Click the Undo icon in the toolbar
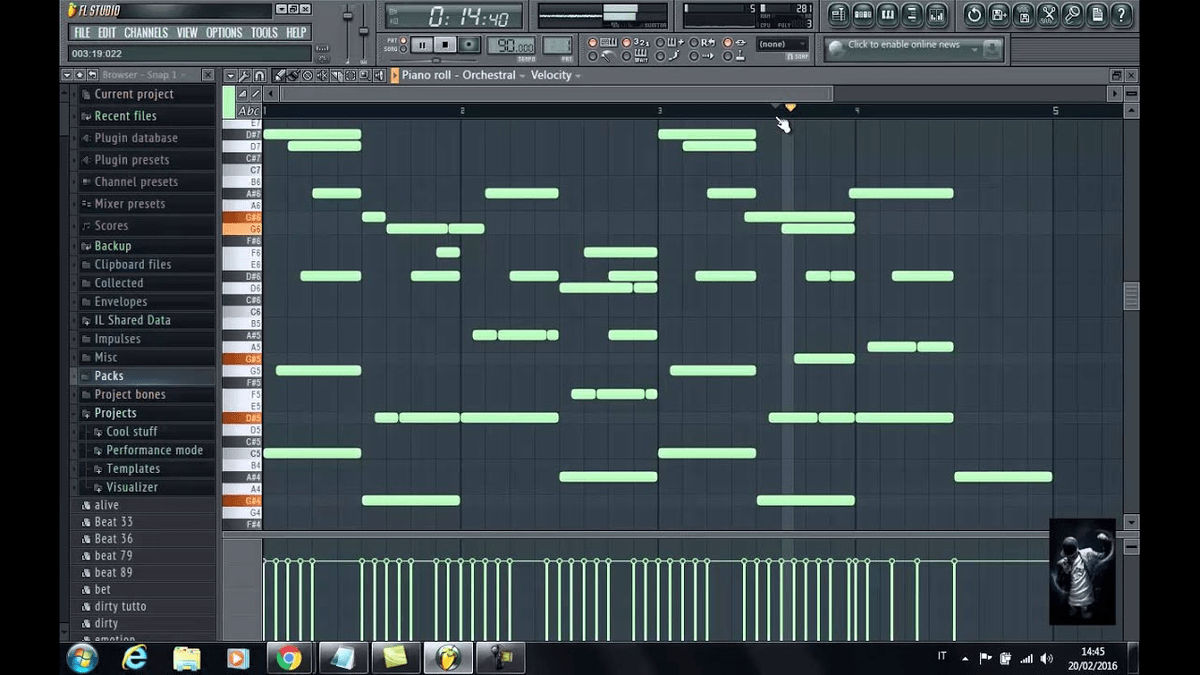1200x675 pixels. tap(974, 14)
